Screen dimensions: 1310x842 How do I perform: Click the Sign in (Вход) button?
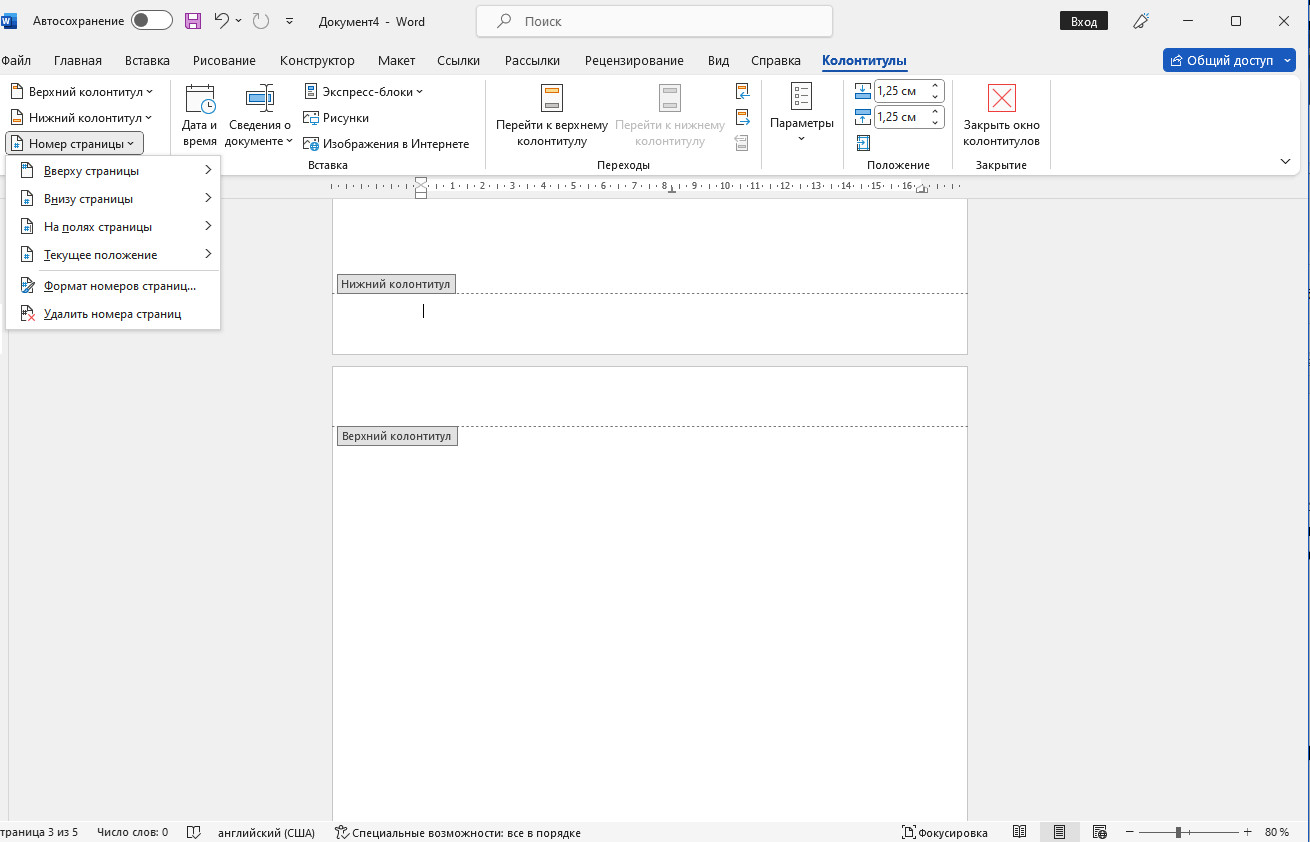pos(1083,21)
